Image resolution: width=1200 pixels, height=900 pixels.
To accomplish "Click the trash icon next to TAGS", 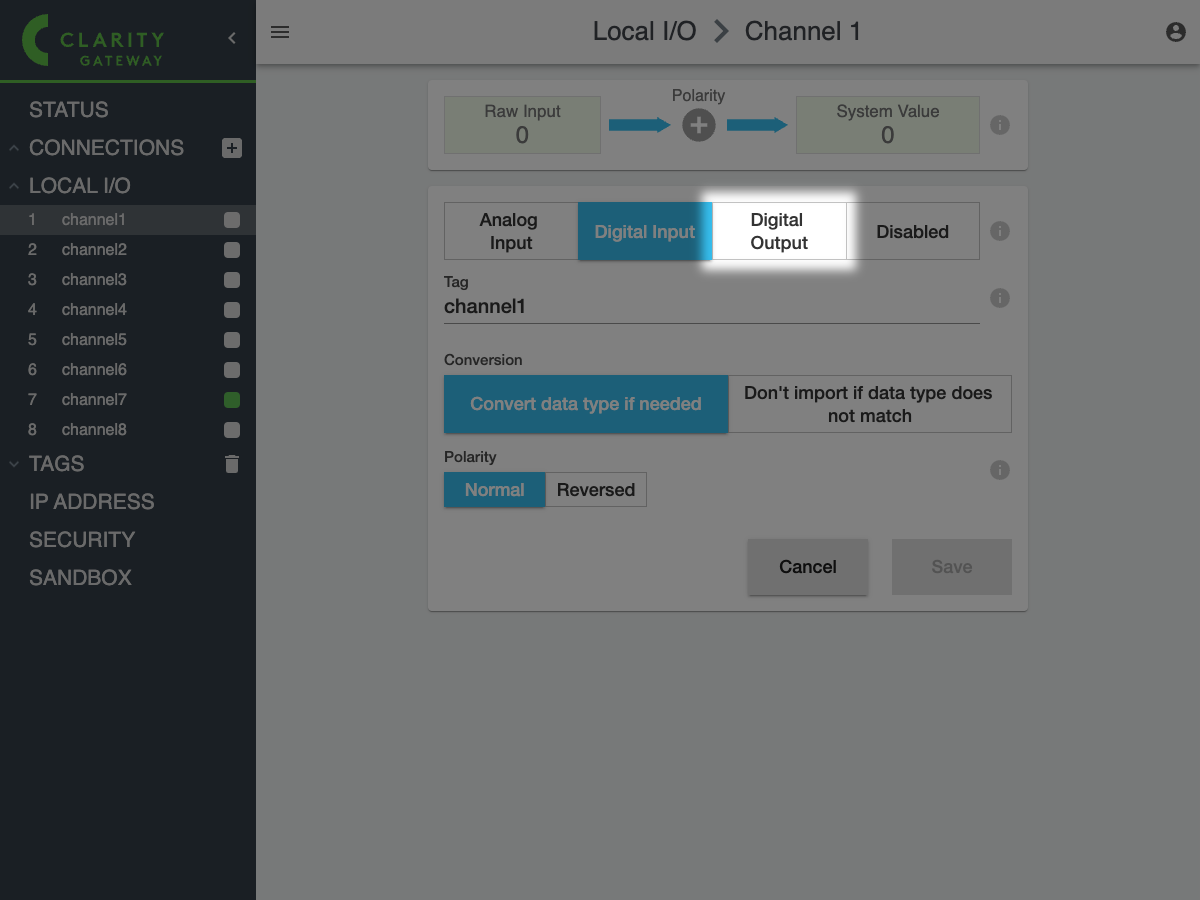I will pyautogui.click(x=232, y=464).
